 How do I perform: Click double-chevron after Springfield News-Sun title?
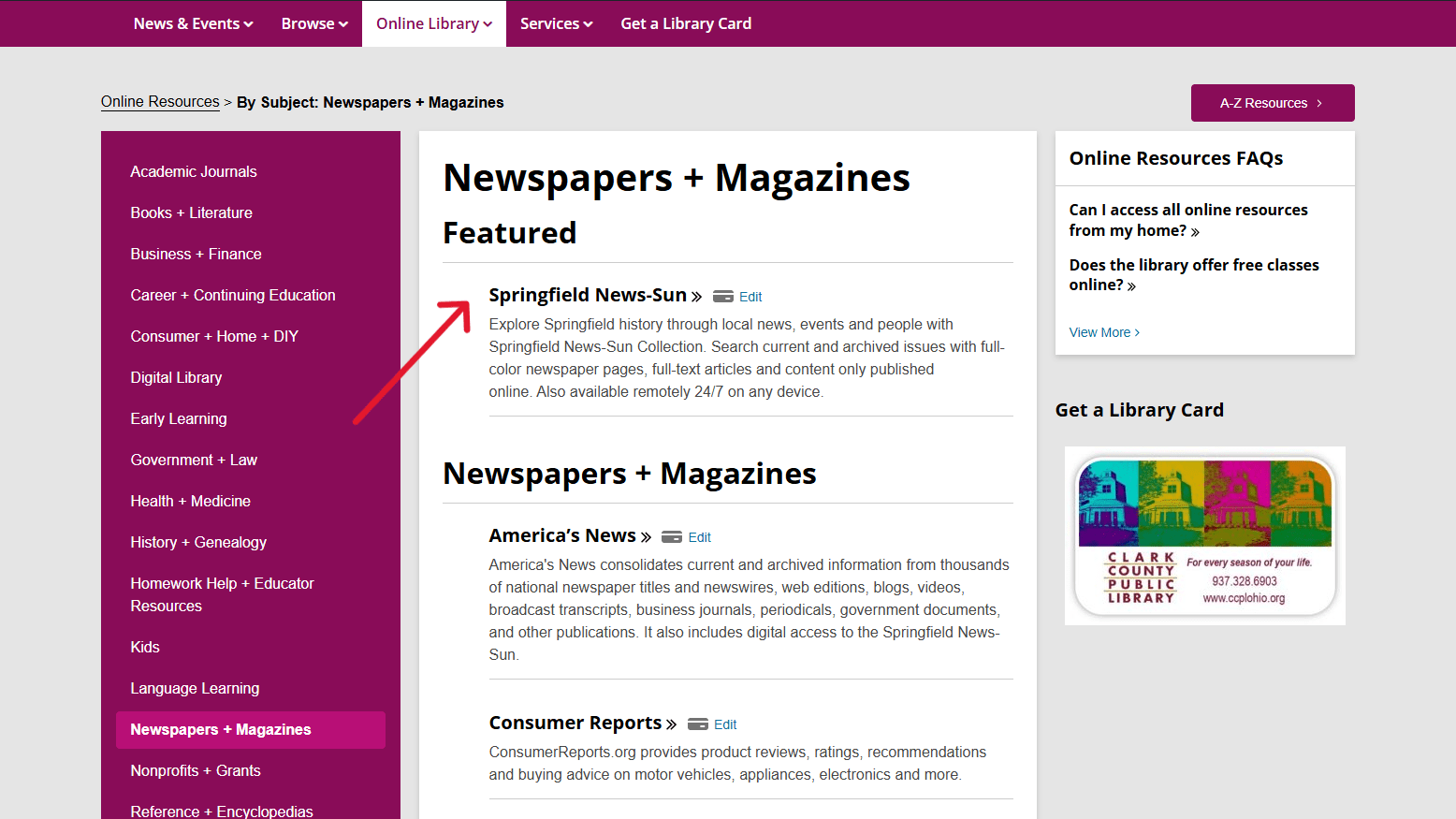(696, 297)
